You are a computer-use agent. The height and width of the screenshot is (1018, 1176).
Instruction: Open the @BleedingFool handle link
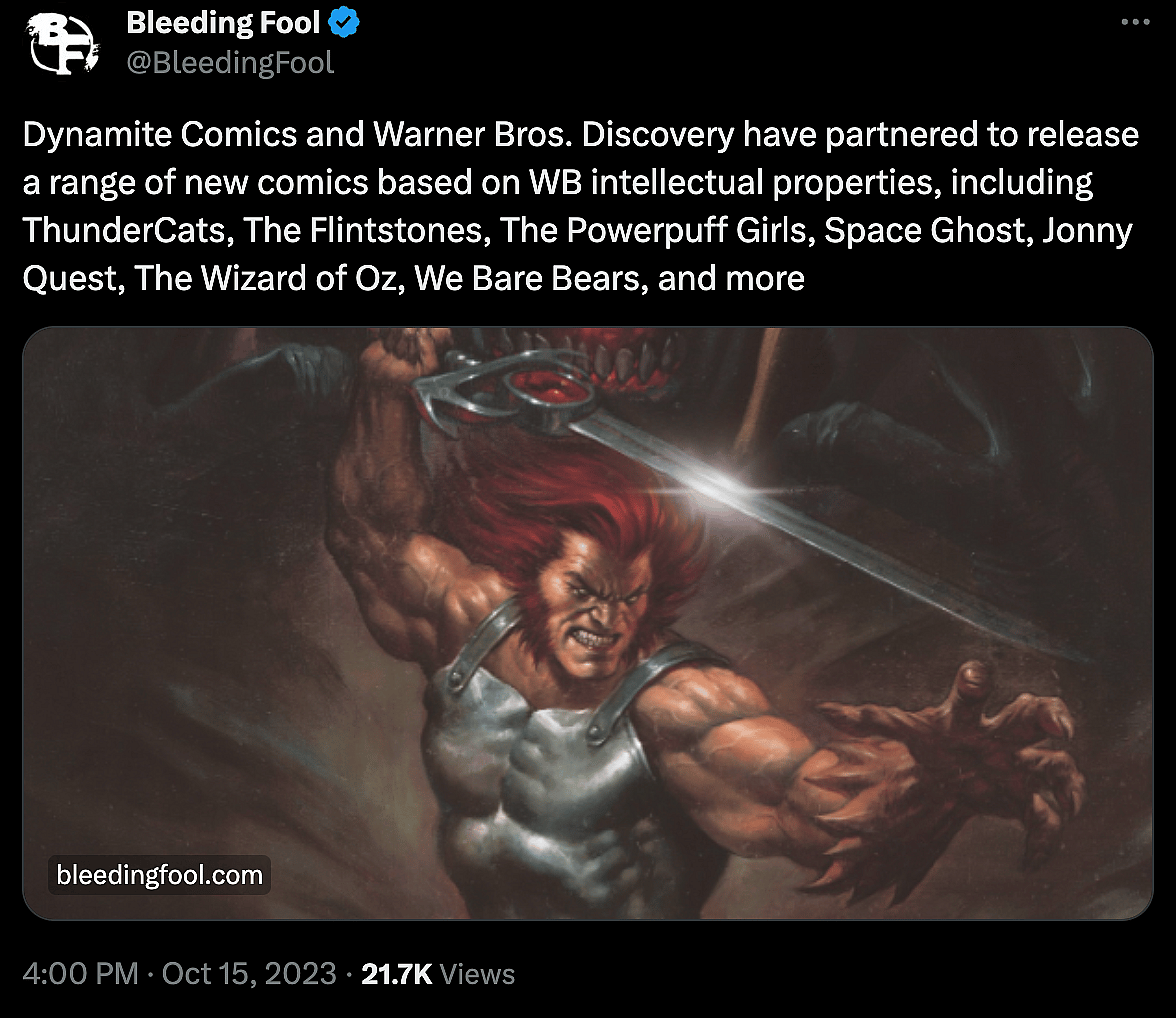point(230,62)
